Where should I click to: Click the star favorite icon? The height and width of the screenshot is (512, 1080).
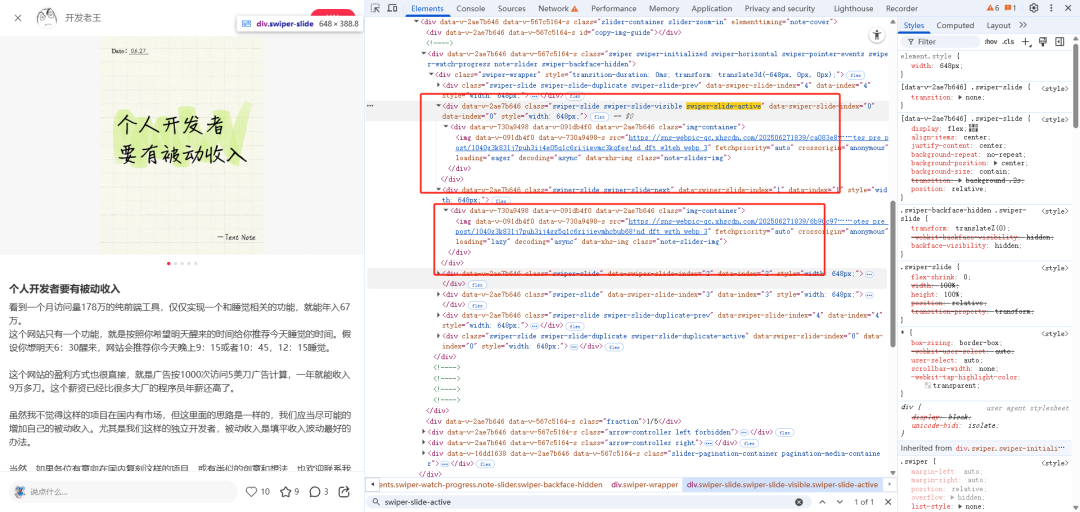(284, 491)
